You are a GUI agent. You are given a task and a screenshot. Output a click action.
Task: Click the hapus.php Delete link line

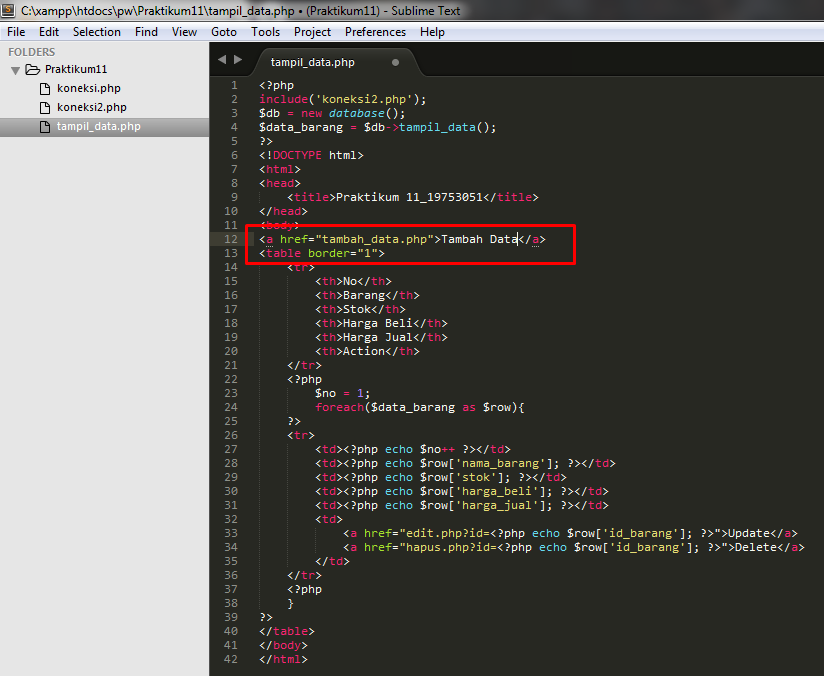(x=574, y=548)
